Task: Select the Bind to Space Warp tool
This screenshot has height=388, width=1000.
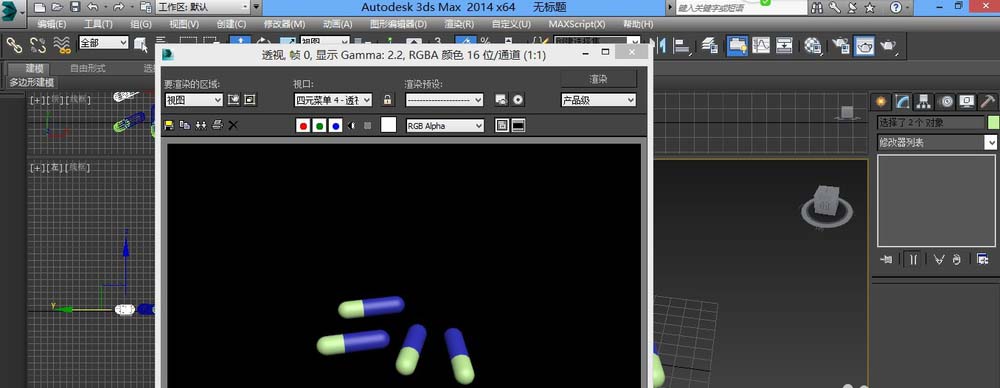Action: (62, 45)
